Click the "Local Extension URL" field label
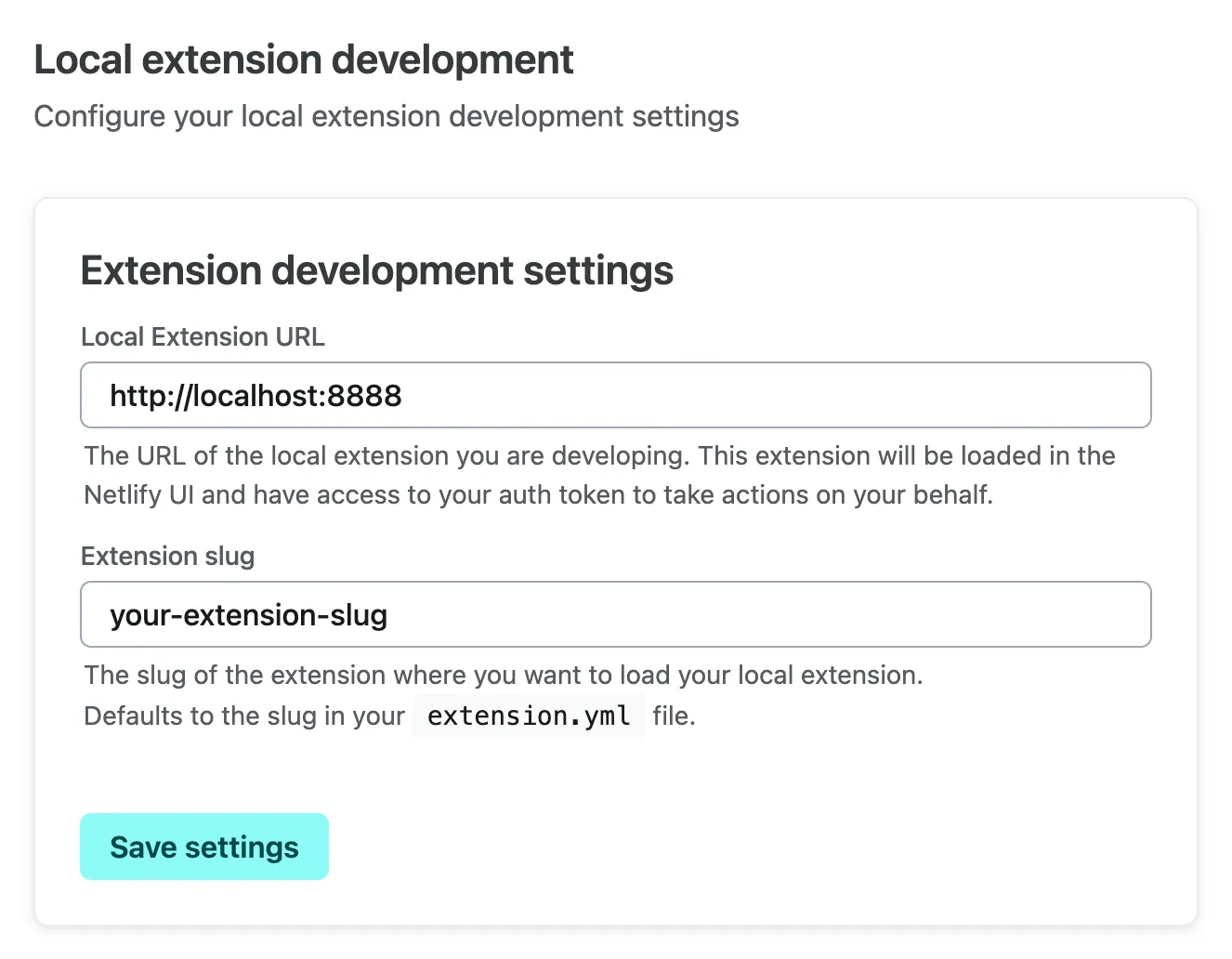Screen dimensions: 1232x959 click(x=203, y=336)
